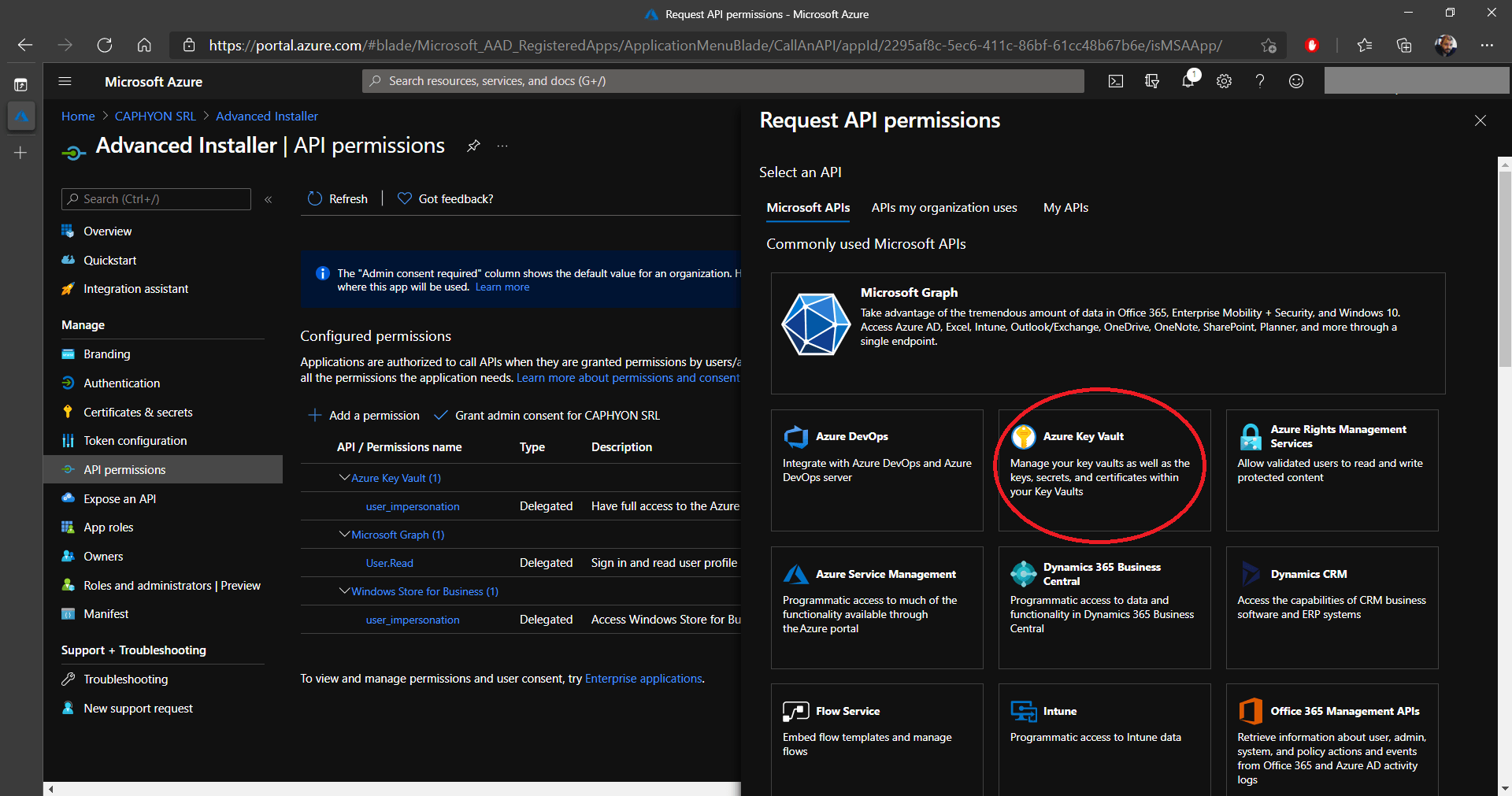The height and width of the screenshot is (796, 1512).
Task: Open the Learn more link in banner
Action: (x=502, y=287)
